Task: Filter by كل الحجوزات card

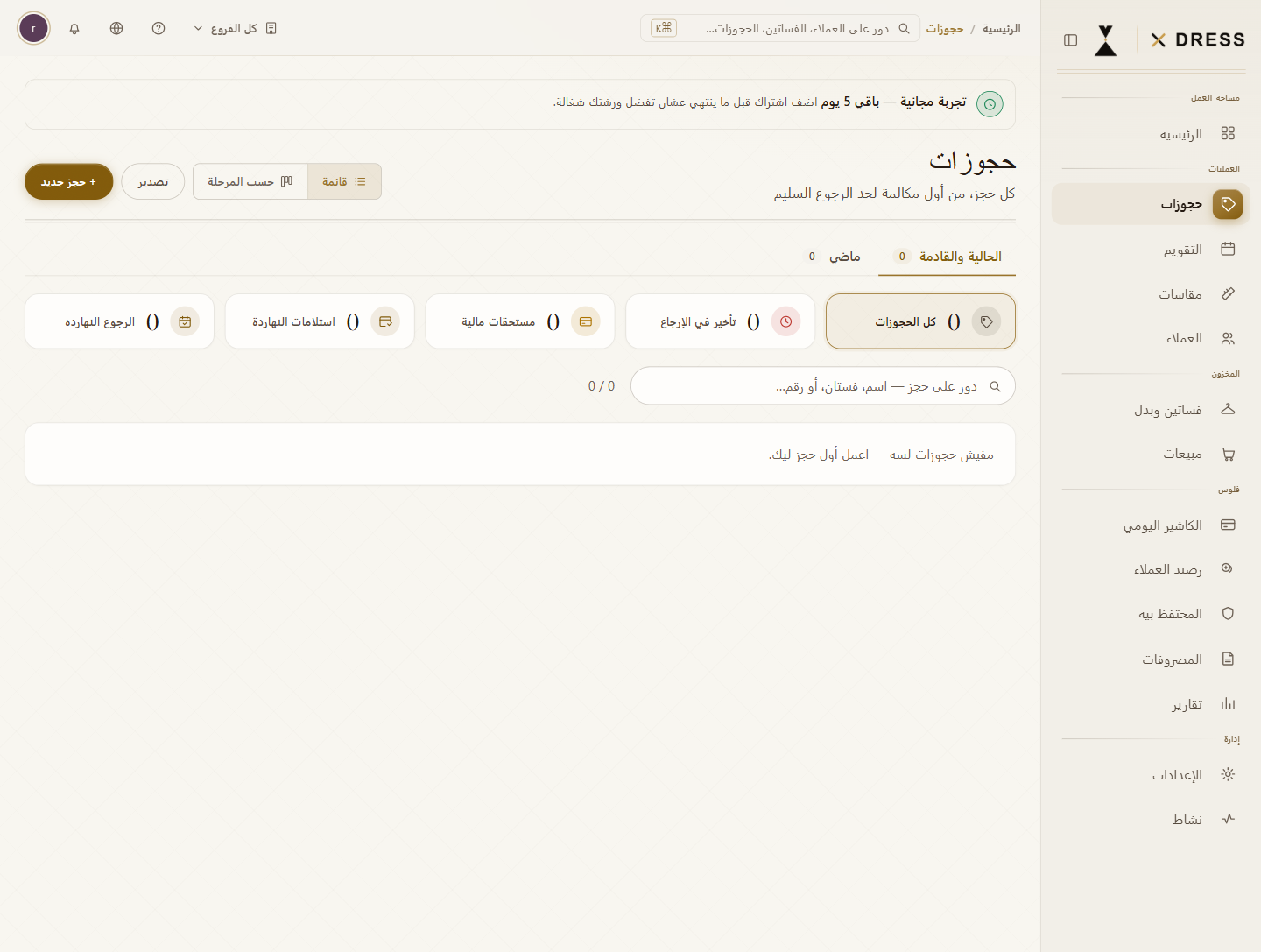Action: 920,321
